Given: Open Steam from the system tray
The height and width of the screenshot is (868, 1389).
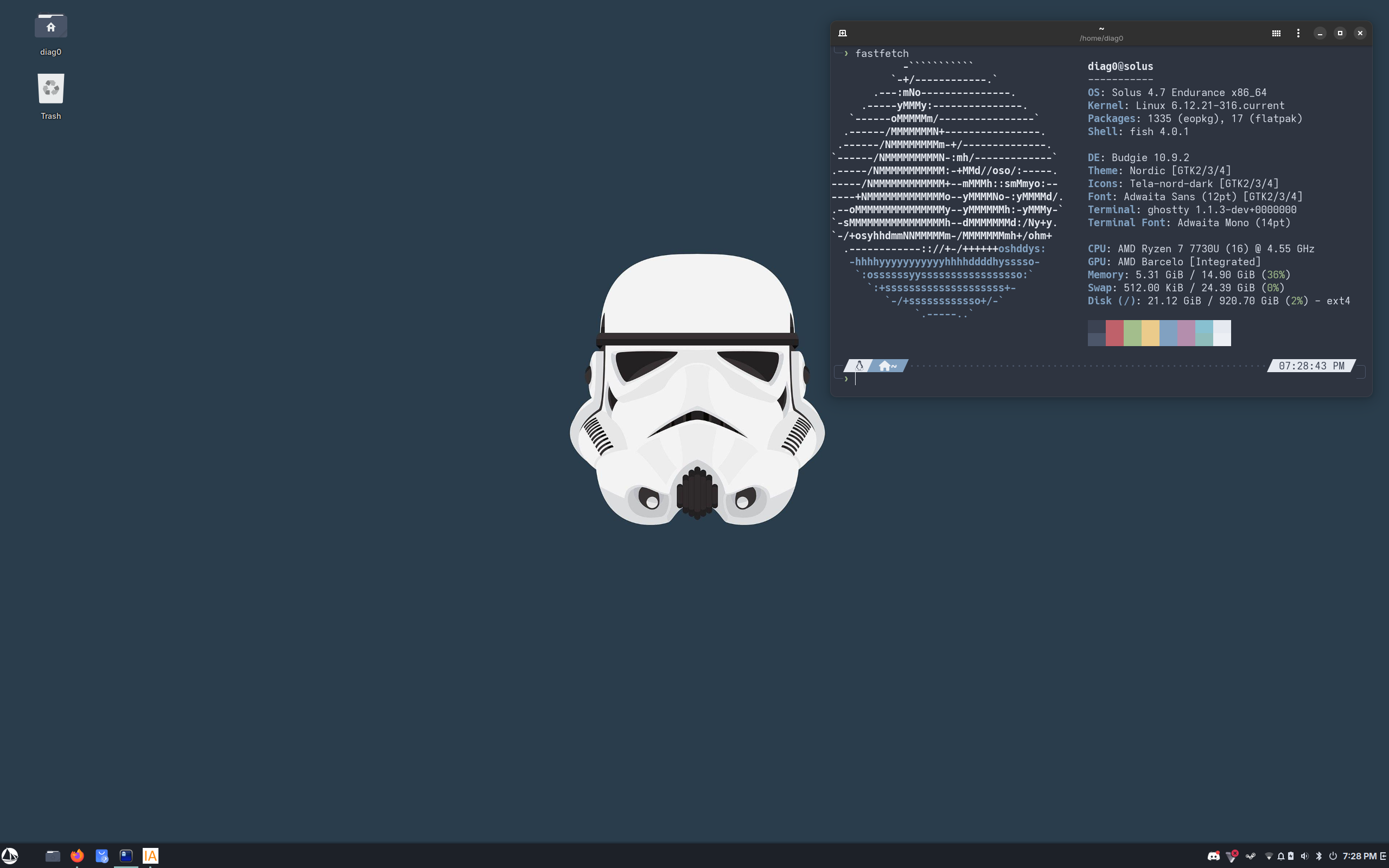Looking at the screenshot, I should [x=1251, y=856].
